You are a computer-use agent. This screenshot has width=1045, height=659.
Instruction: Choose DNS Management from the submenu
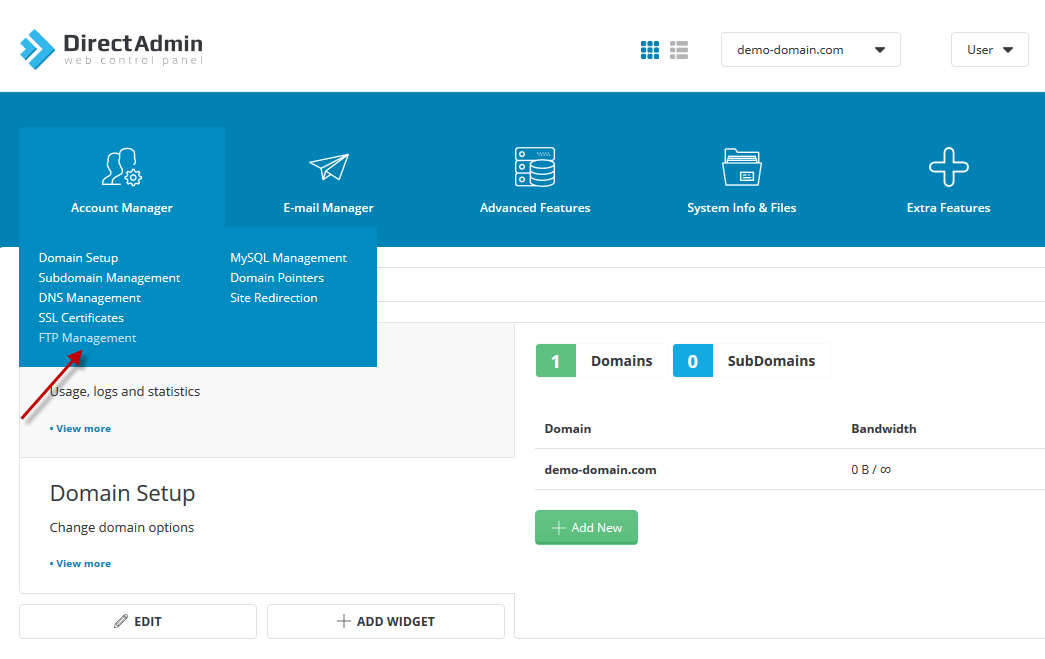[89, 298]
